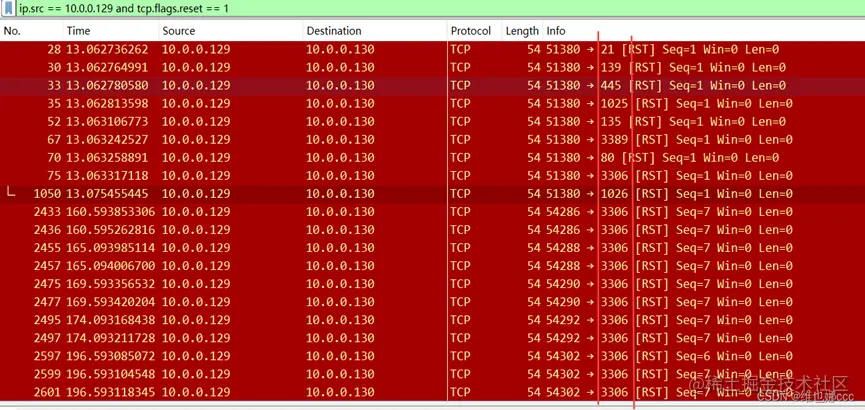This screenshot has height=410, width=865.
Task: Click Info text for port 80 RST
Action: [663, 158]
